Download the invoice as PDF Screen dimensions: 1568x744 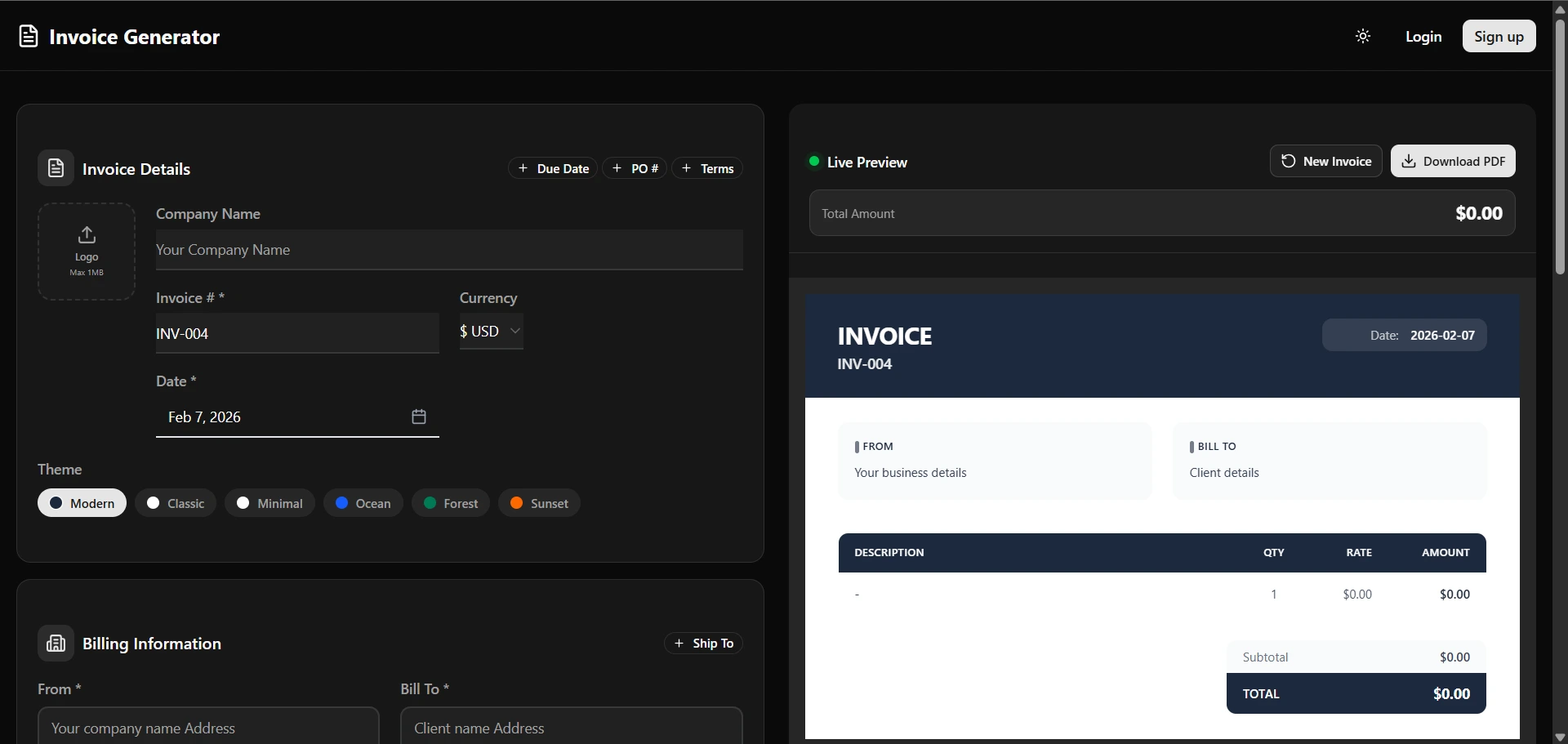[x=1454, y=161]
